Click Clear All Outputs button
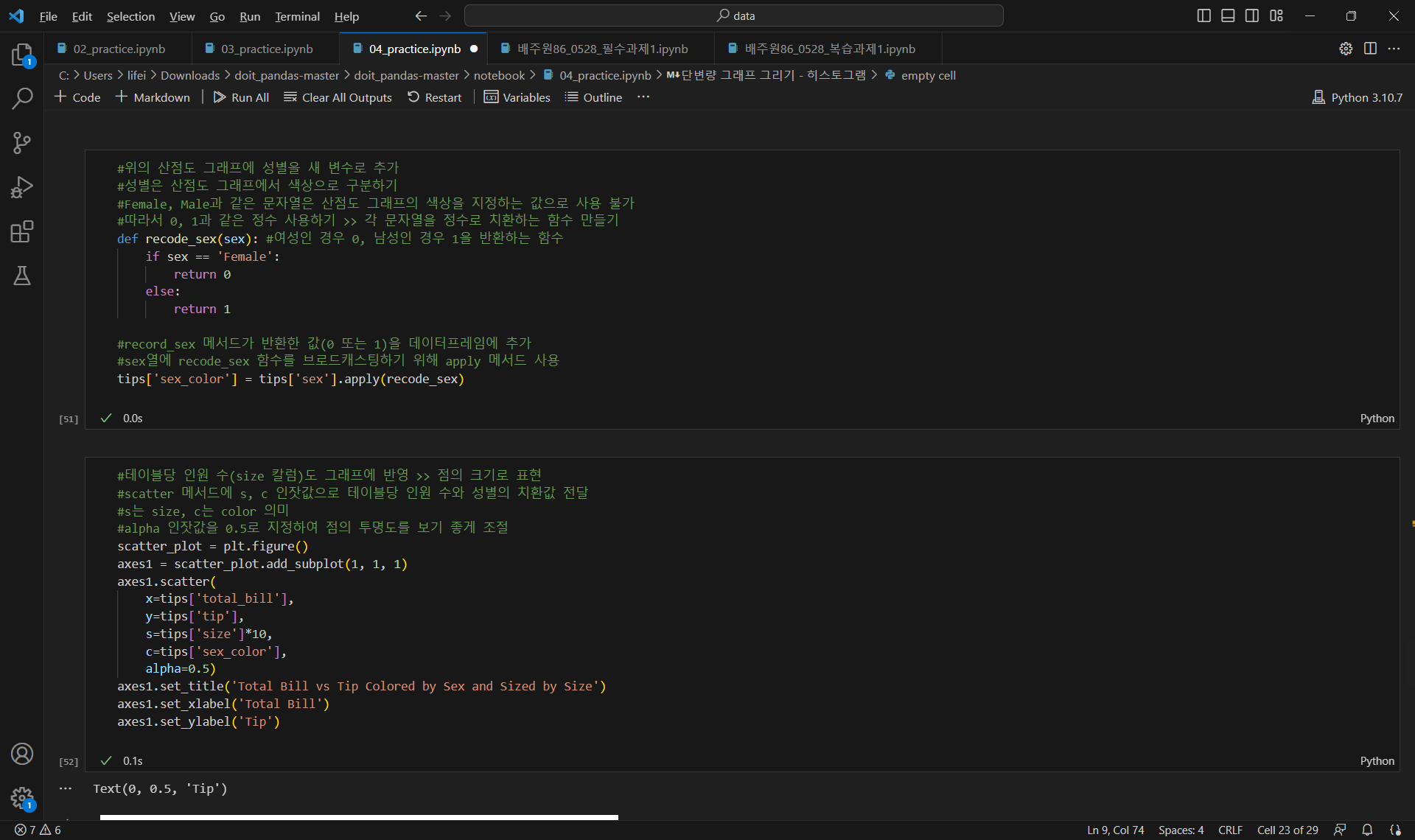The width and height of the screenshot is (1415, 840). tap(338, 97)
